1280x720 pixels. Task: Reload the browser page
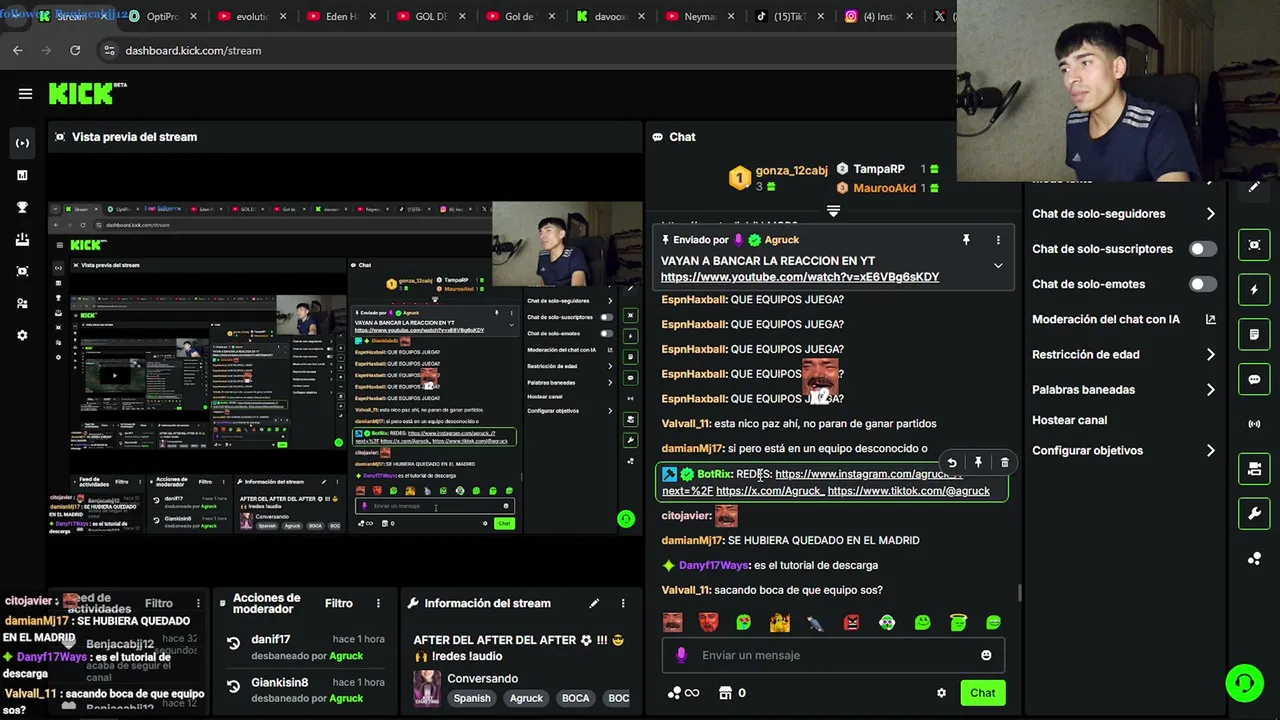[x=75, y=50]
